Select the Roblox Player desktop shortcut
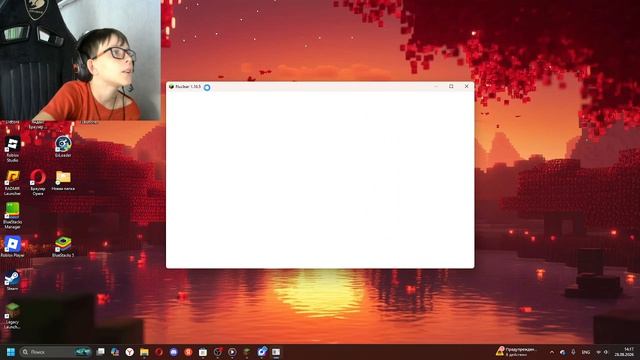This screenshot has width=640, height=360. [12, 247]
